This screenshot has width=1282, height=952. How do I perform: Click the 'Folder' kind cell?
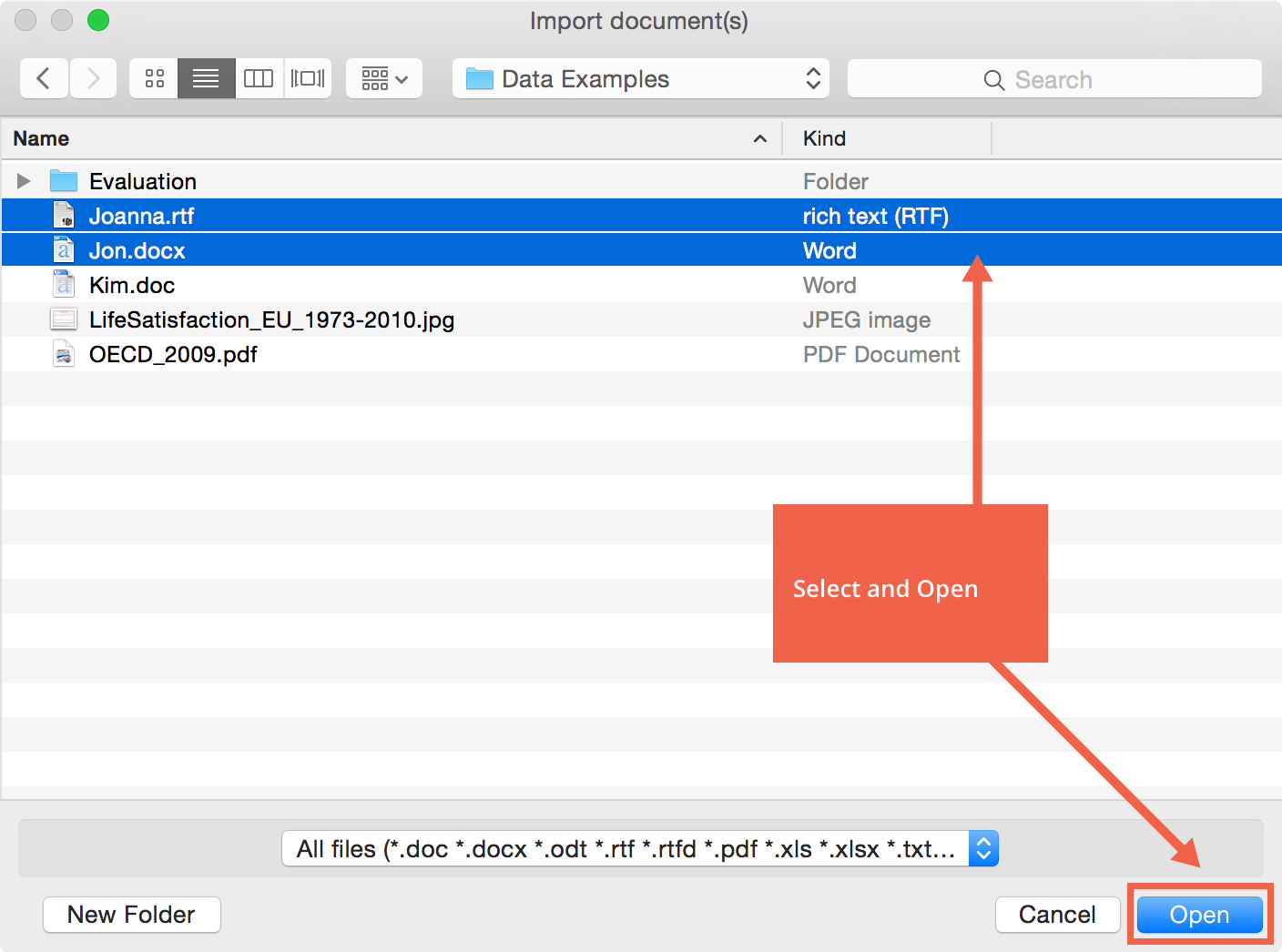(x=836, y=181)
